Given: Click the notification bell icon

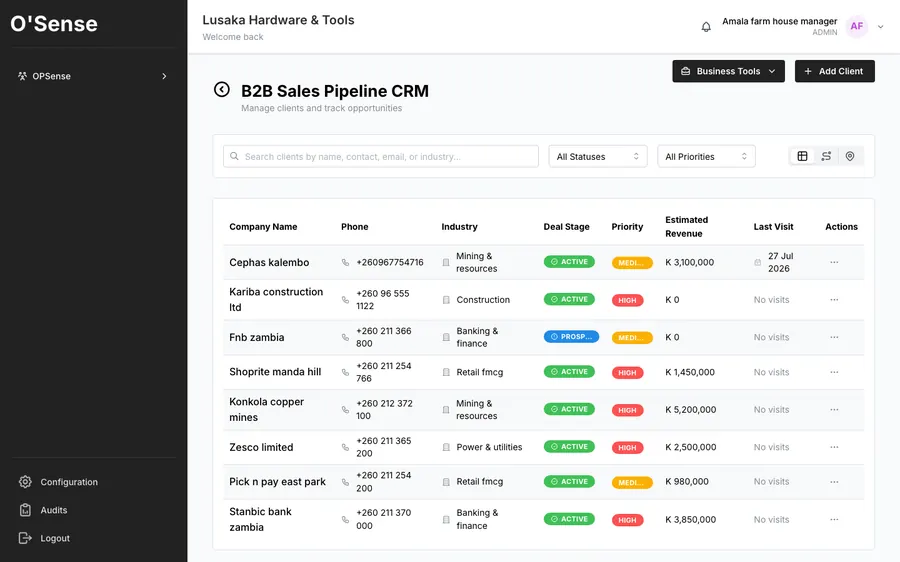Looking at the screenshot, I should click(706, 26).
